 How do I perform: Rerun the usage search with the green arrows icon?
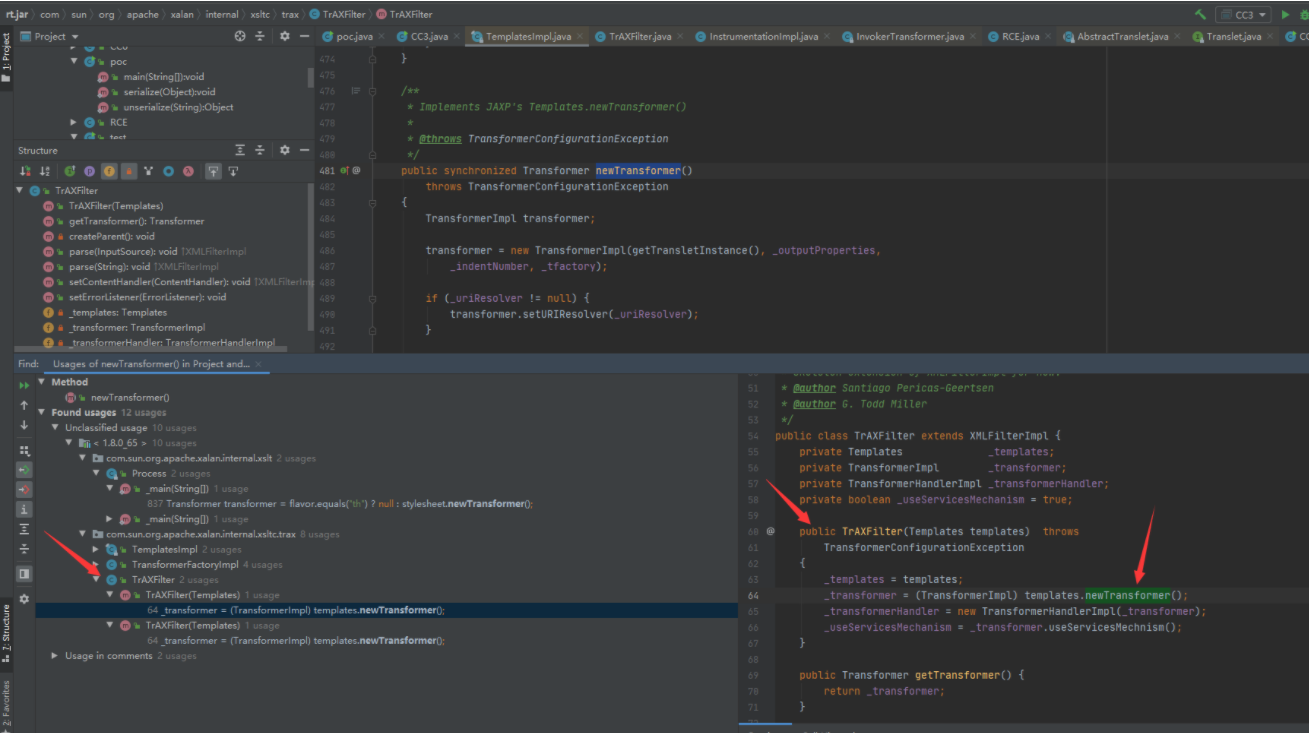tap(24, 385)
